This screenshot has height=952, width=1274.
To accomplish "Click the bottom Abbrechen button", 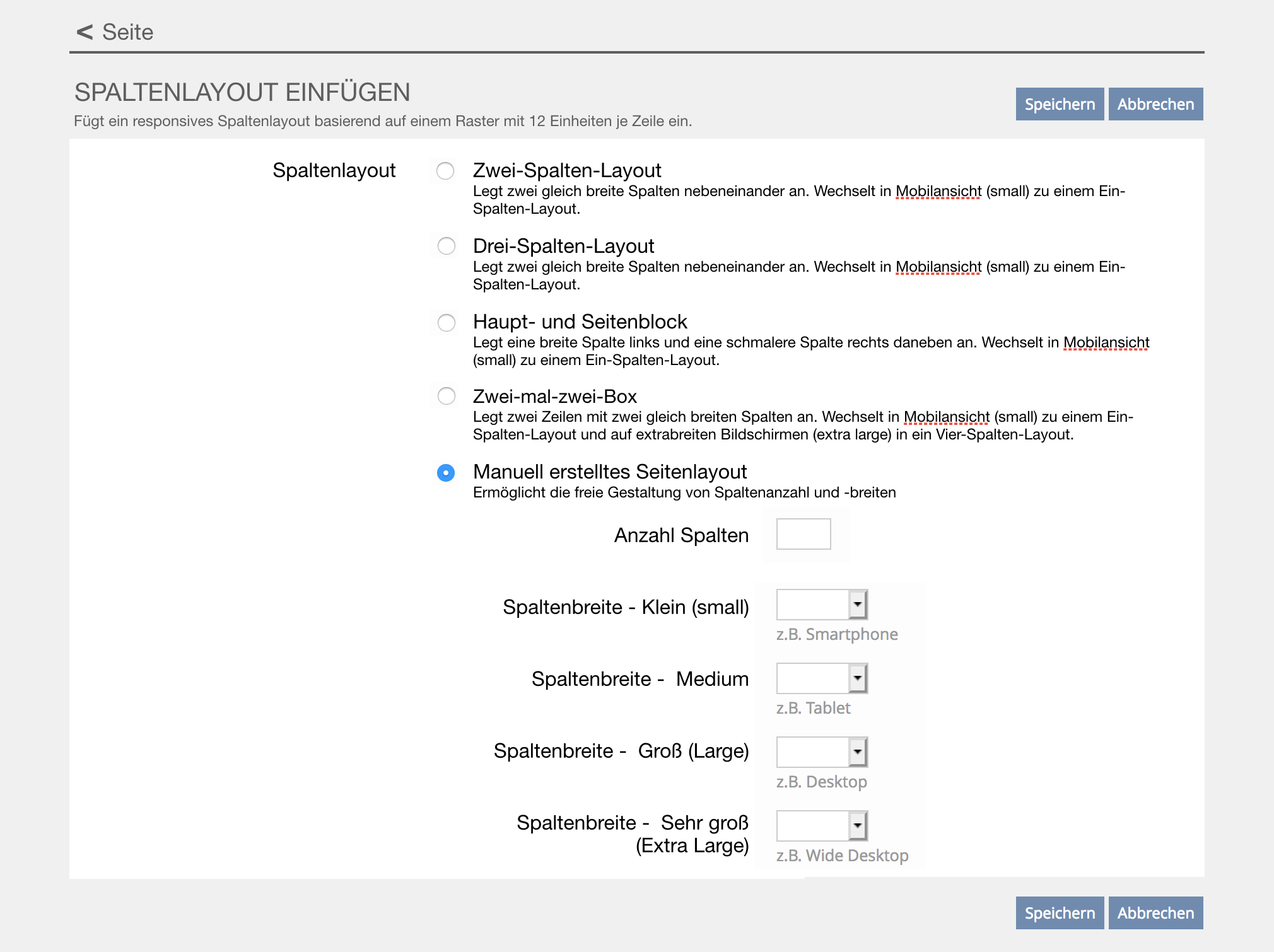I will click(x=1155, y=913).
